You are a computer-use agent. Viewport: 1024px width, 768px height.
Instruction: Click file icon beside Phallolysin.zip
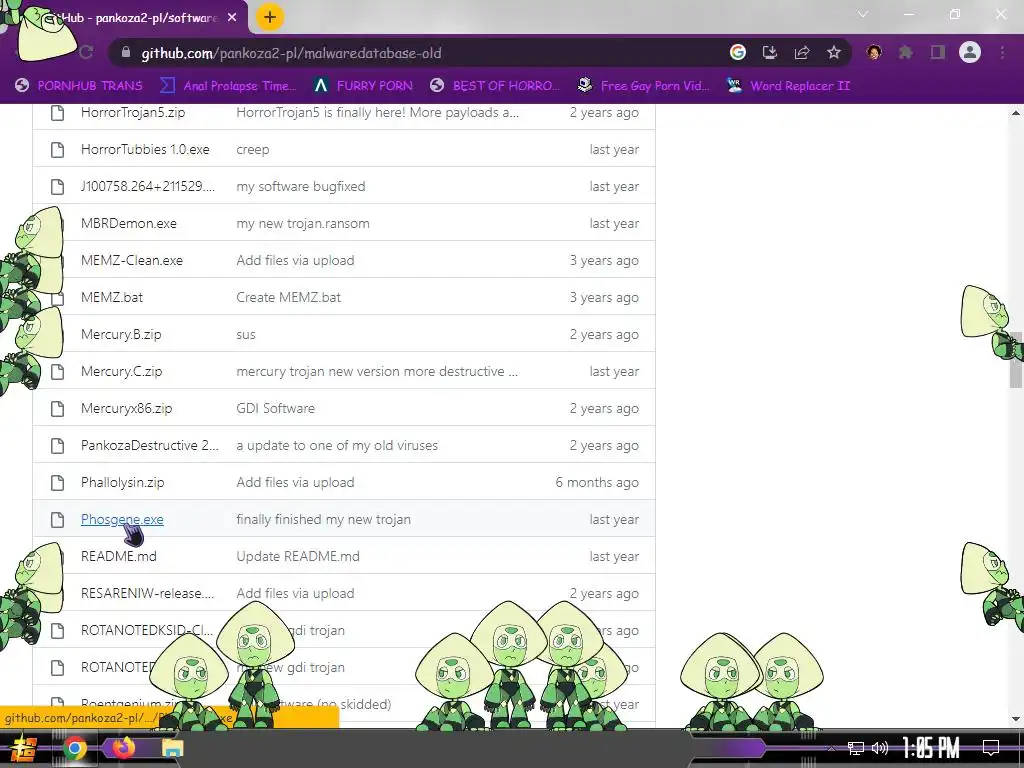click(57, 483)
